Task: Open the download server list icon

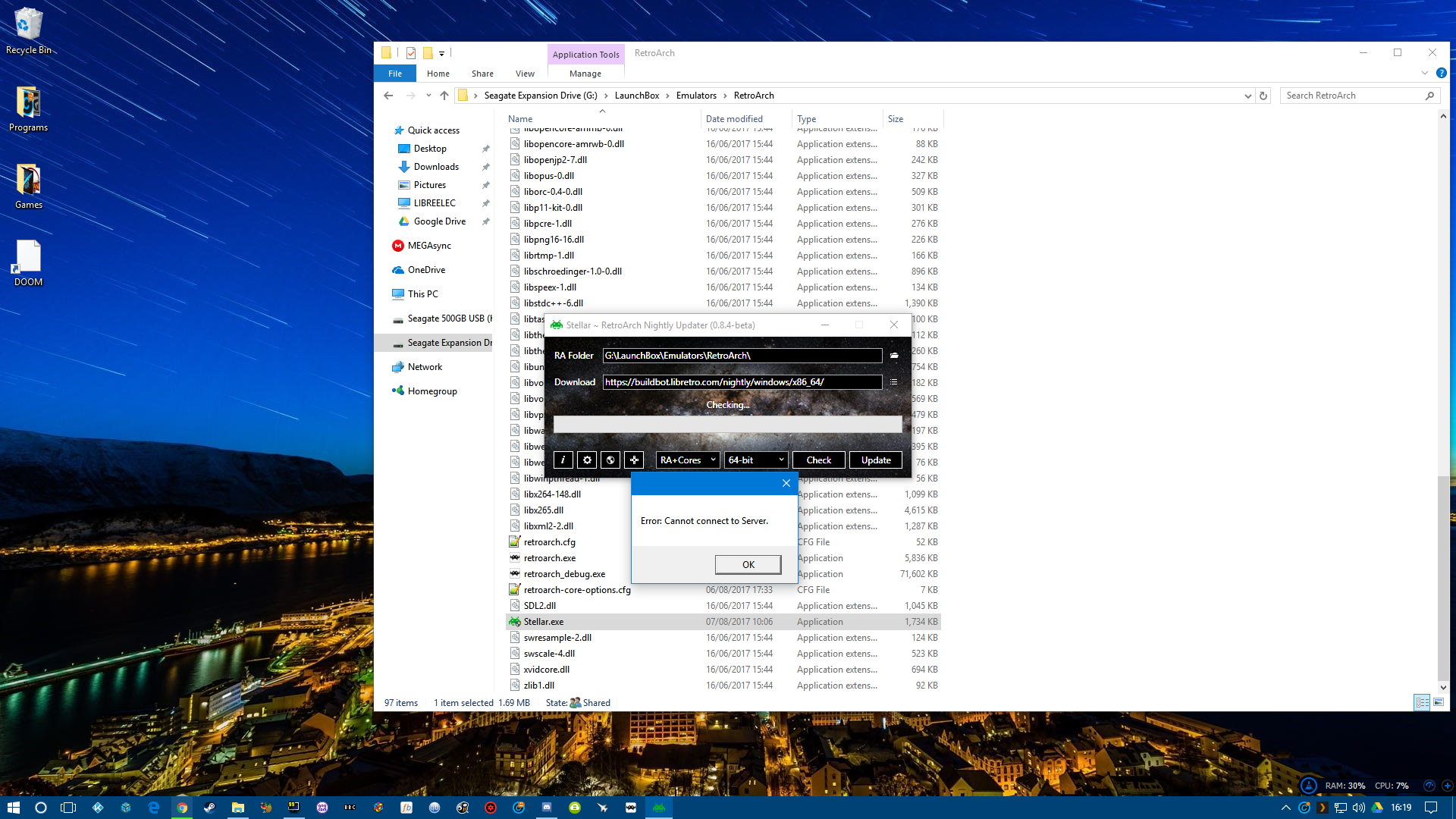Action: (894, 382)
